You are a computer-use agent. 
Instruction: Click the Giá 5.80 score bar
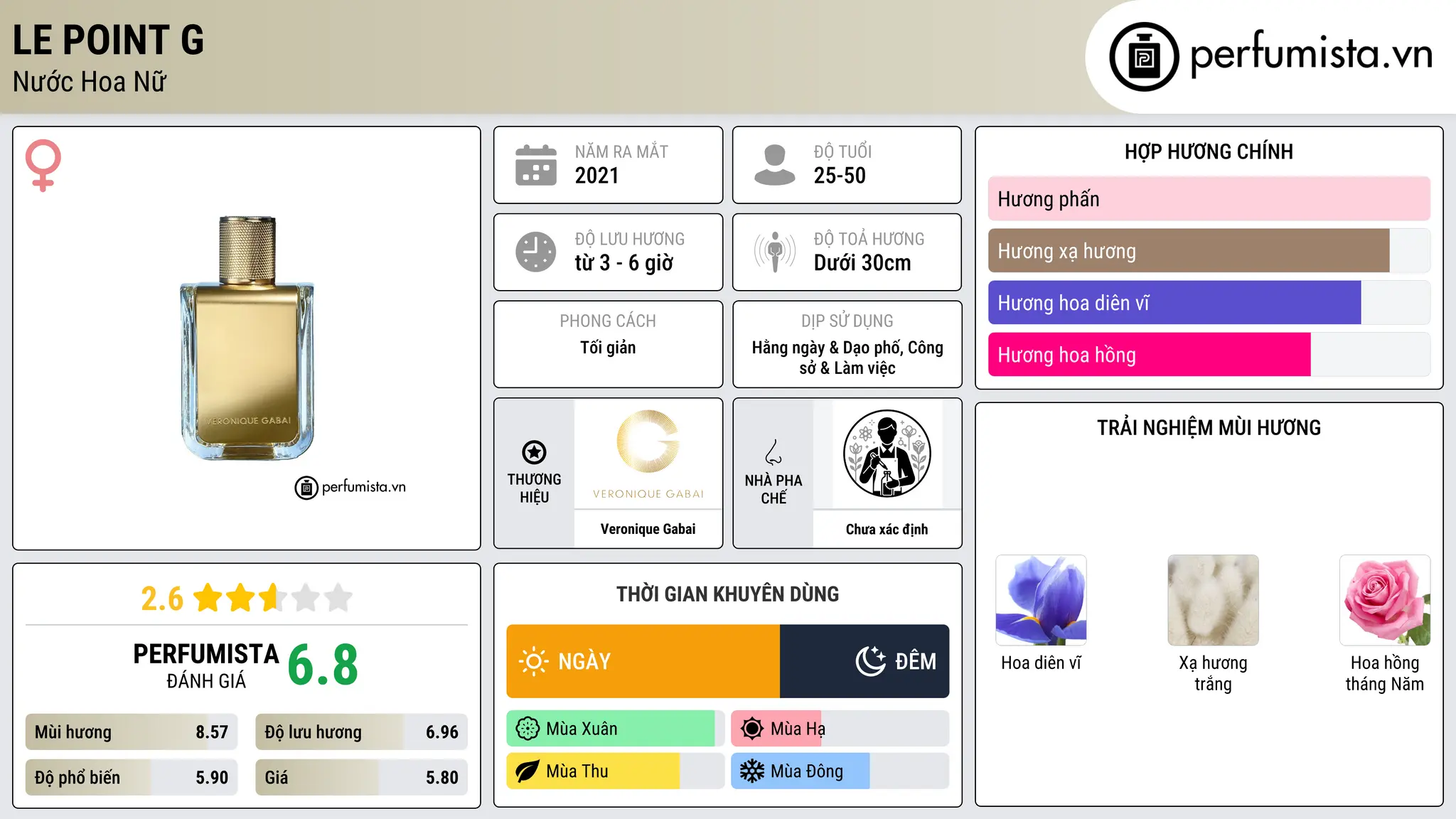coord(361,778)
